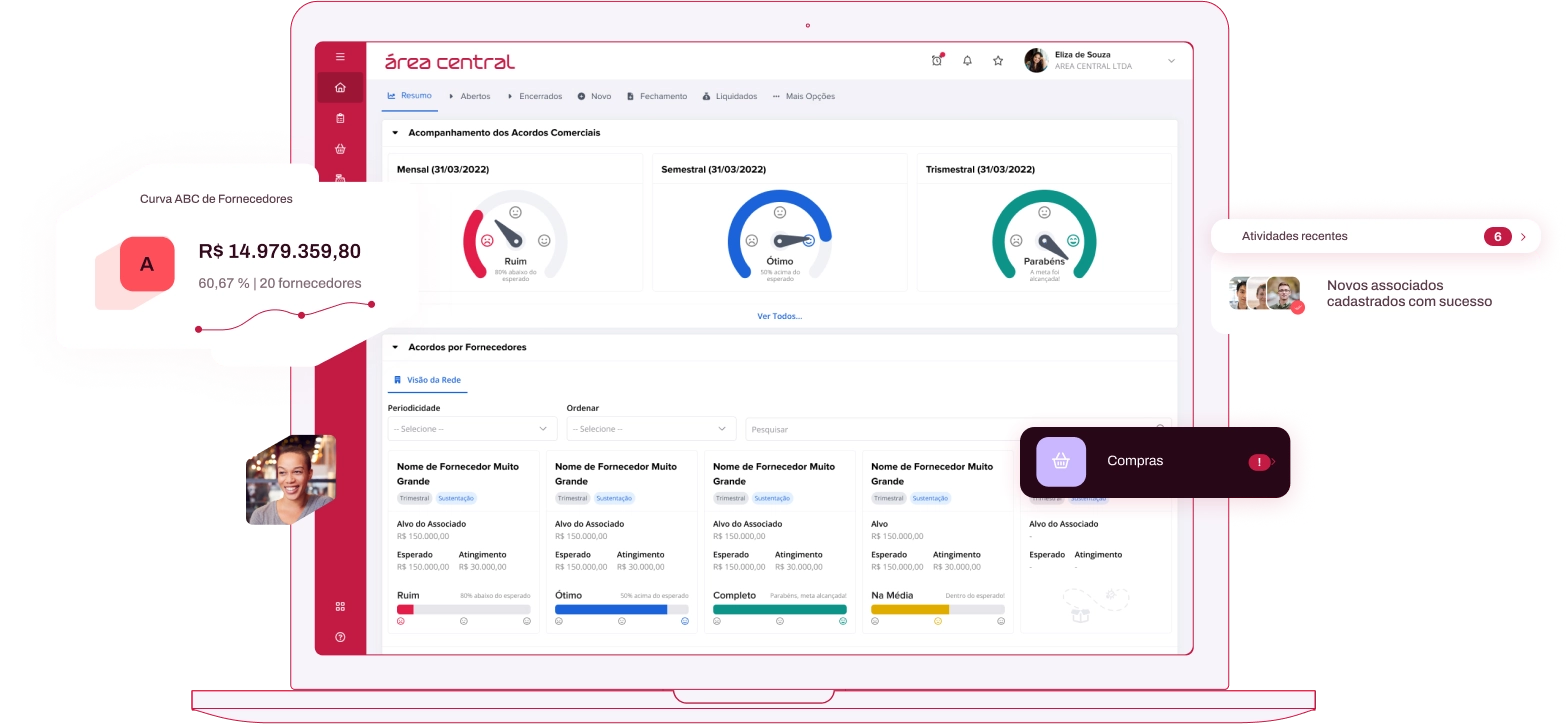Switch to the Resumo tab
Screen dimensions: 1566x727
(410, 96)
